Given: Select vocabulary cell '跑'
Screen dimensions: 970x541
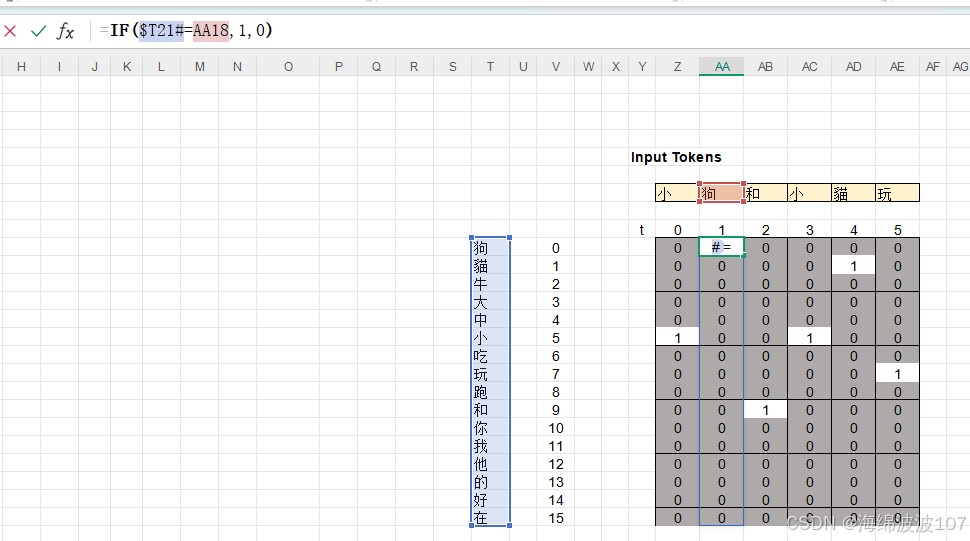Looking at the screenshot, I should tap(490, 391).
